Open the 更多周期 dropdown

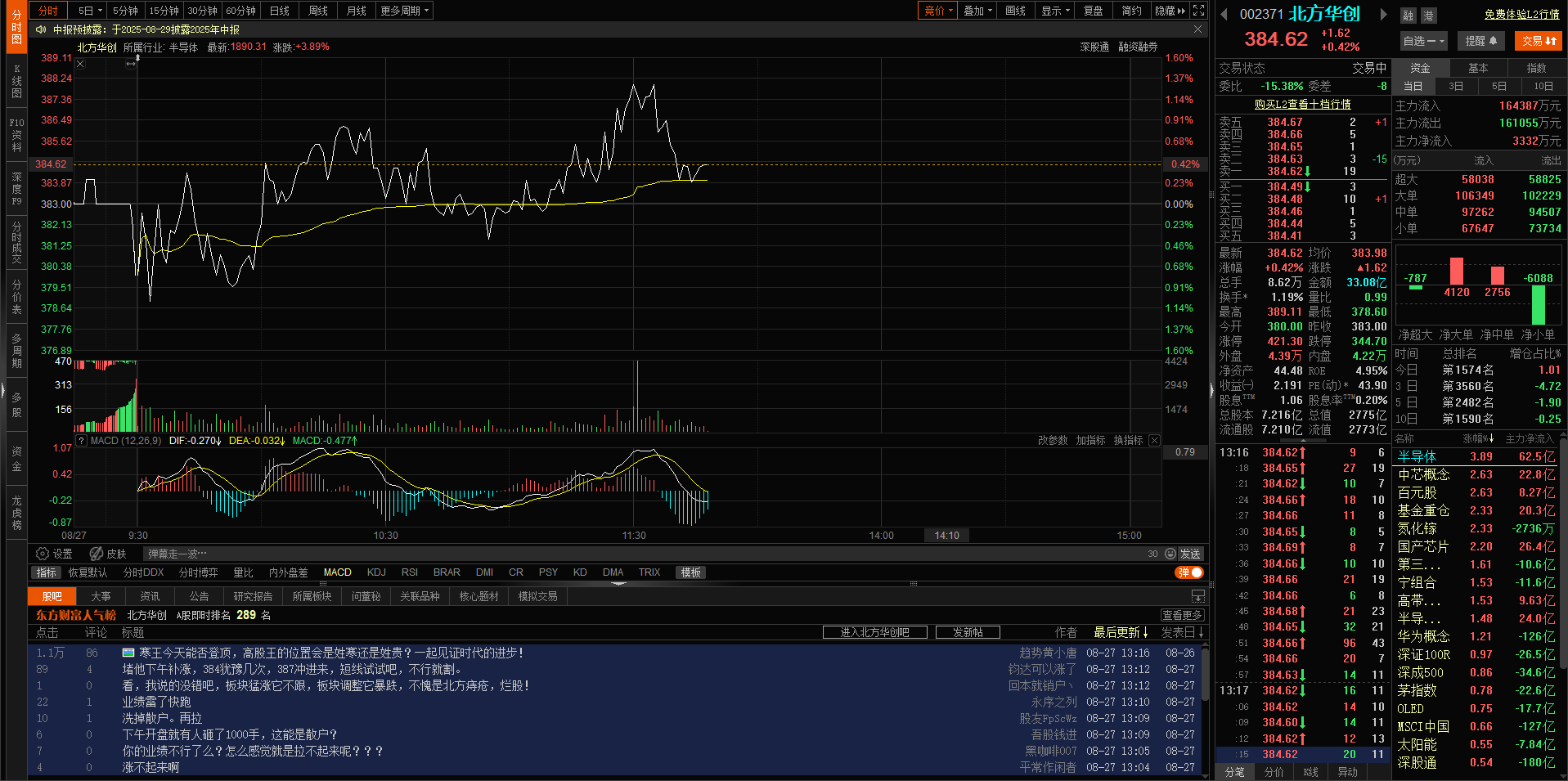pos(404,11)
